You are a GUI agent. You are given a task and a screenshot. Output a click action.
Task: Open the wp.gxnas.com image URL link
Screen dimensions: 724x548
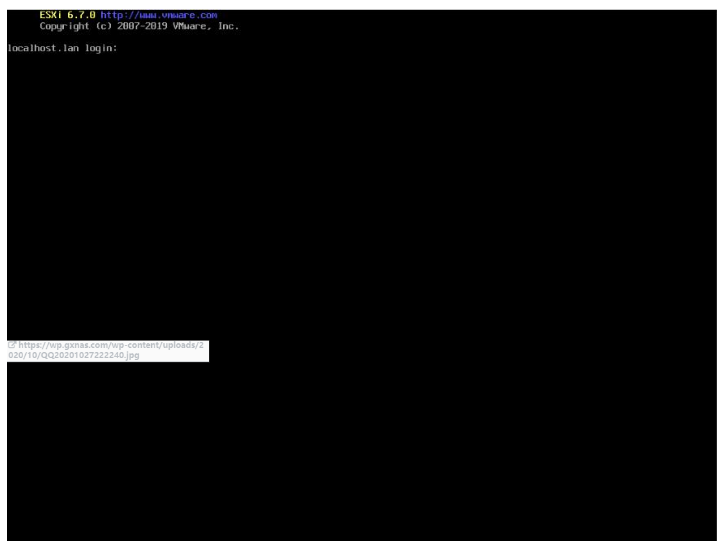click(106, 350)
